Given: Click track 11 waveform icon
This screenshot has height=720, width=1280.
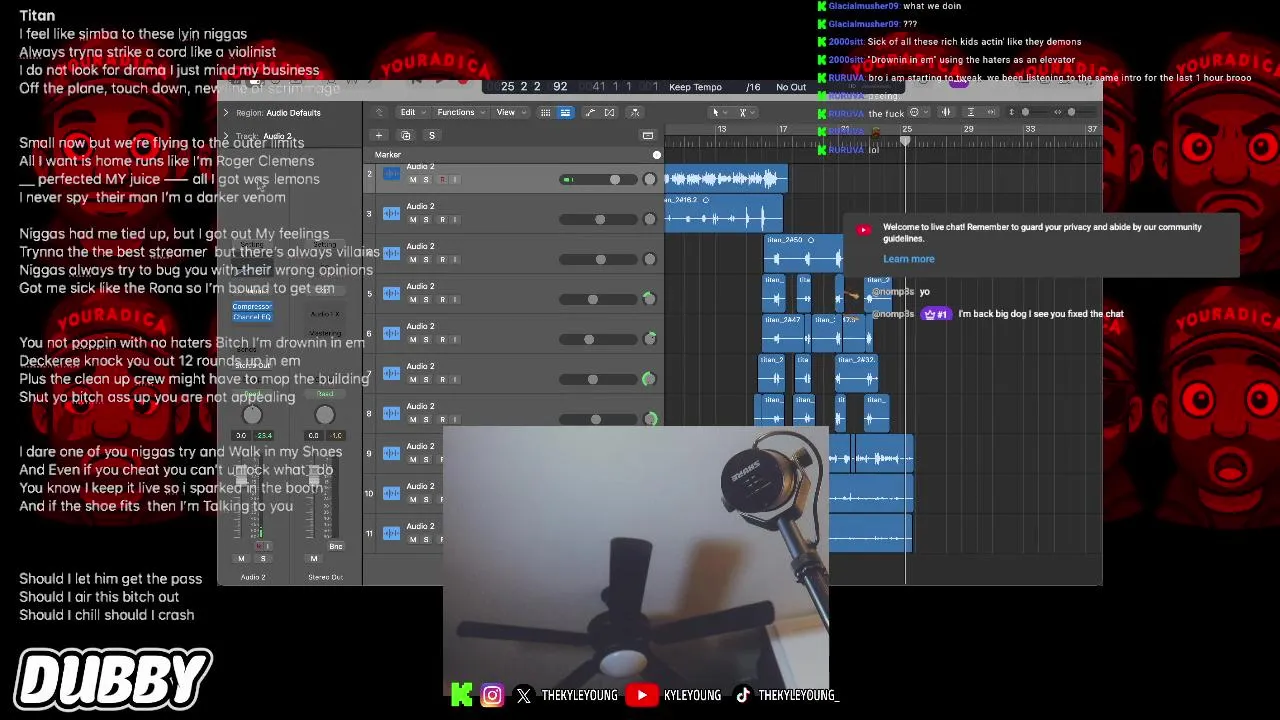Looking at the screenshot, I should 391,534.
